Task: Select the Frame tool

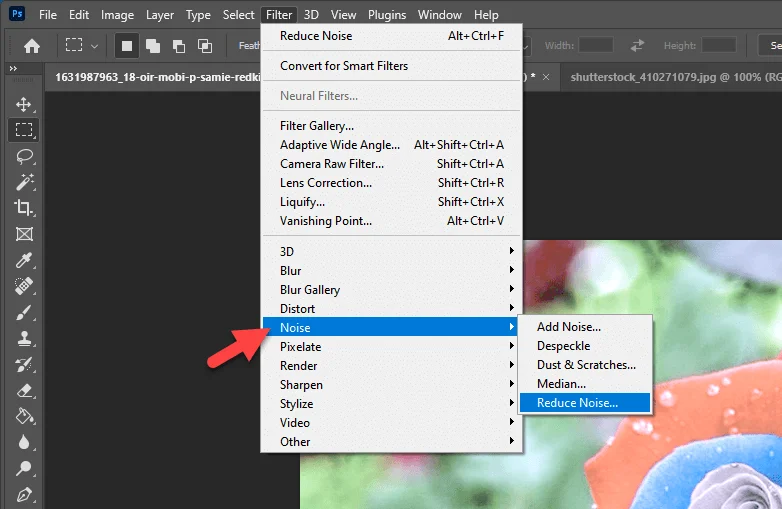Action: pos(24,234)
